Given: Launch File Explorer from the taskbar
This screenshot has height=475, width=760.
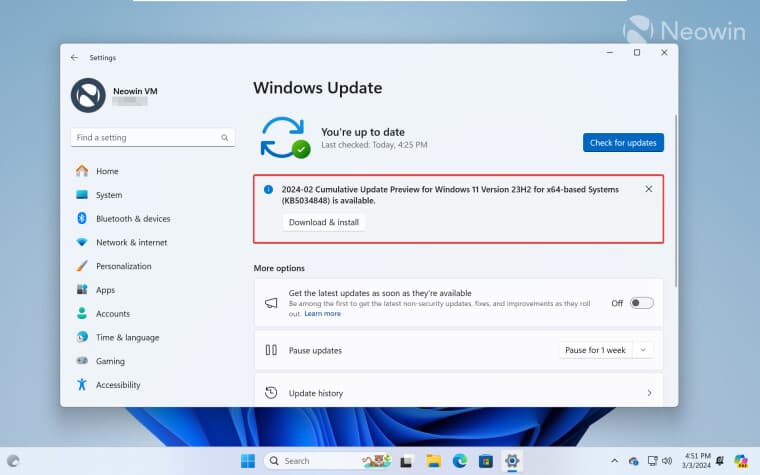Looking at the screenshot, I should [433, 461].
